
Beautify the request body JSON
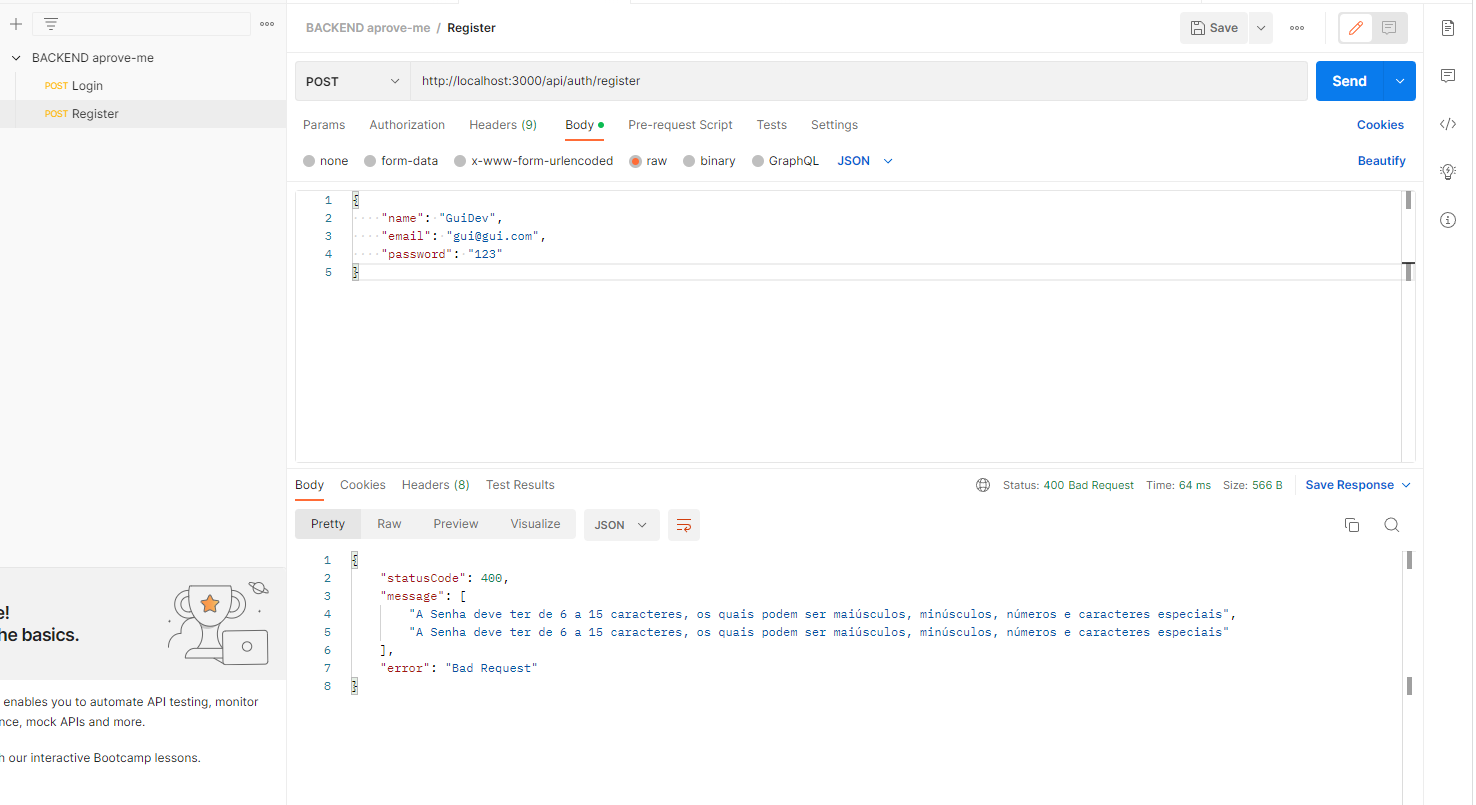pyautogui.click(x=1381, y=160)
